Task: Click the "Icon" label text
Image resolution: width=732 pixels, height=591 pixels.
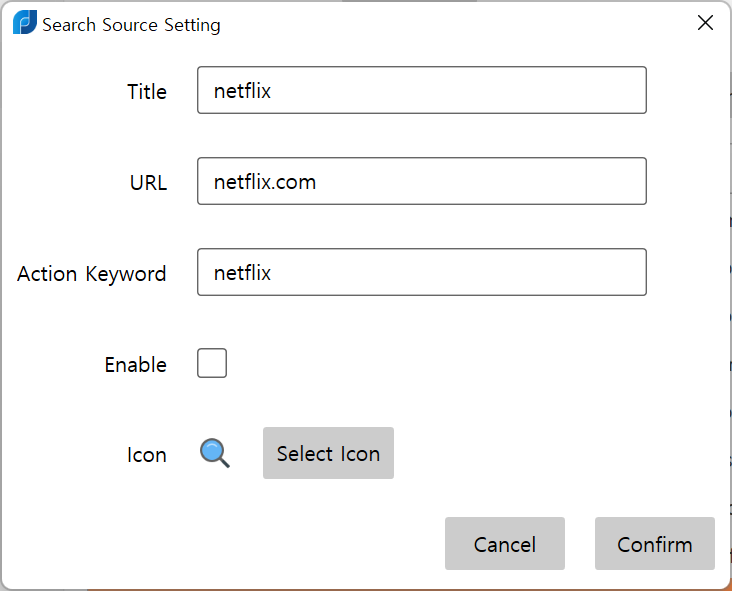Action: [147, 455]
